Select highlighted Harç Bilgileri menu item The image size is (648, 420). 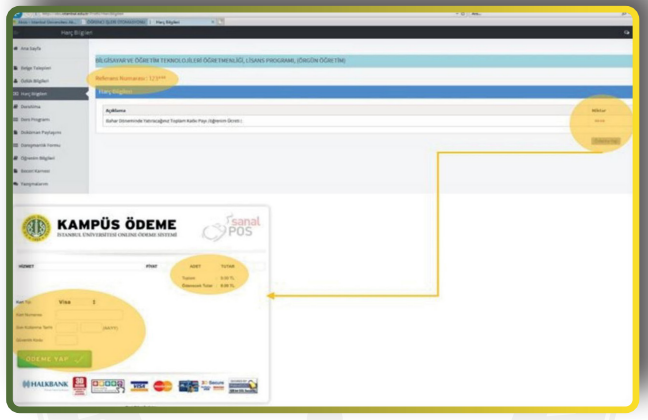click(x=50, y=94)
